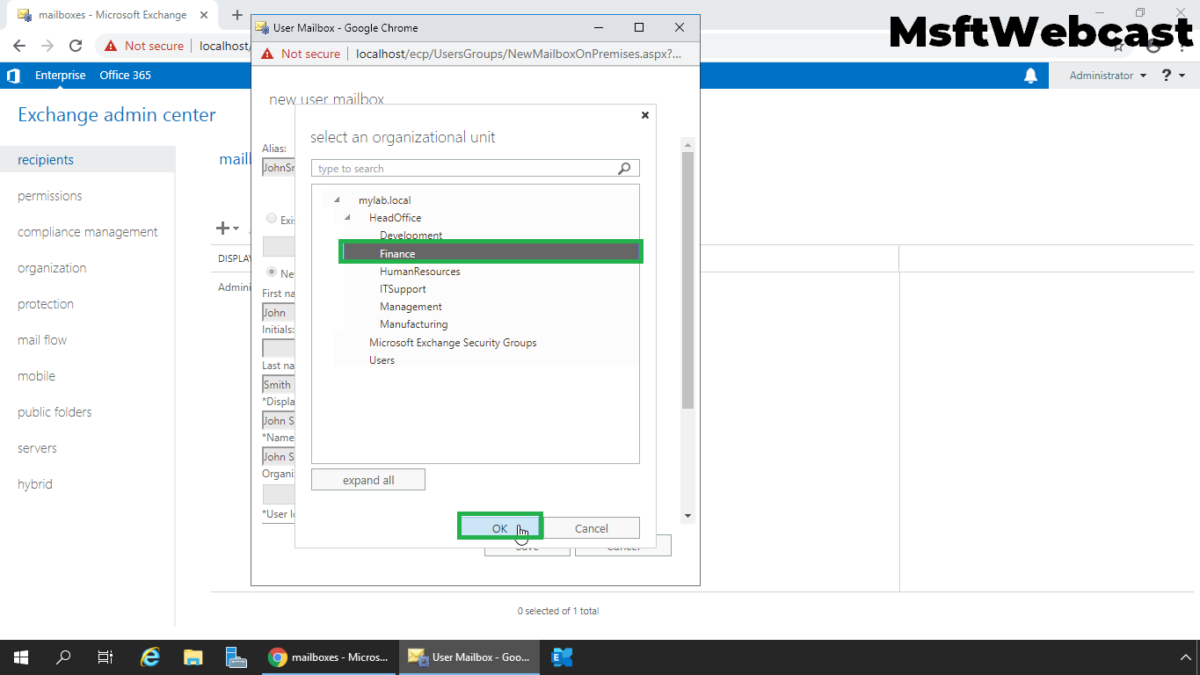The width and height of the screenshot is (1200, 675).
Task: Open search via the magnifying glass icon
Action: coord(63,657)
